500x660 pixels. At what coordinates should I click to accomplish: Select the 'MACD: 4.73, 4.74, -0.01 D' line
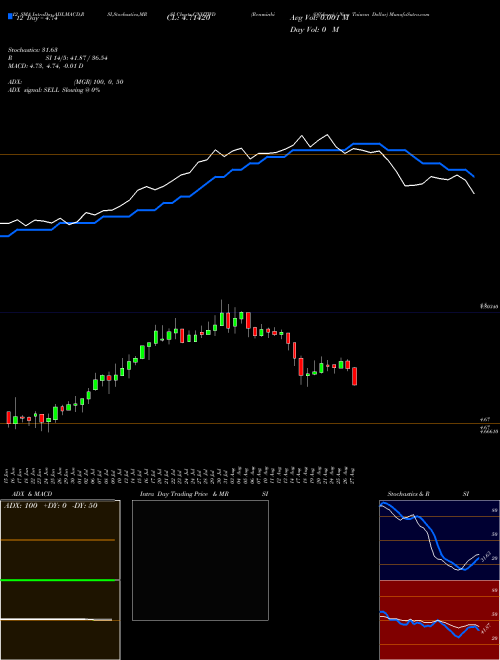tap(45, 66)
